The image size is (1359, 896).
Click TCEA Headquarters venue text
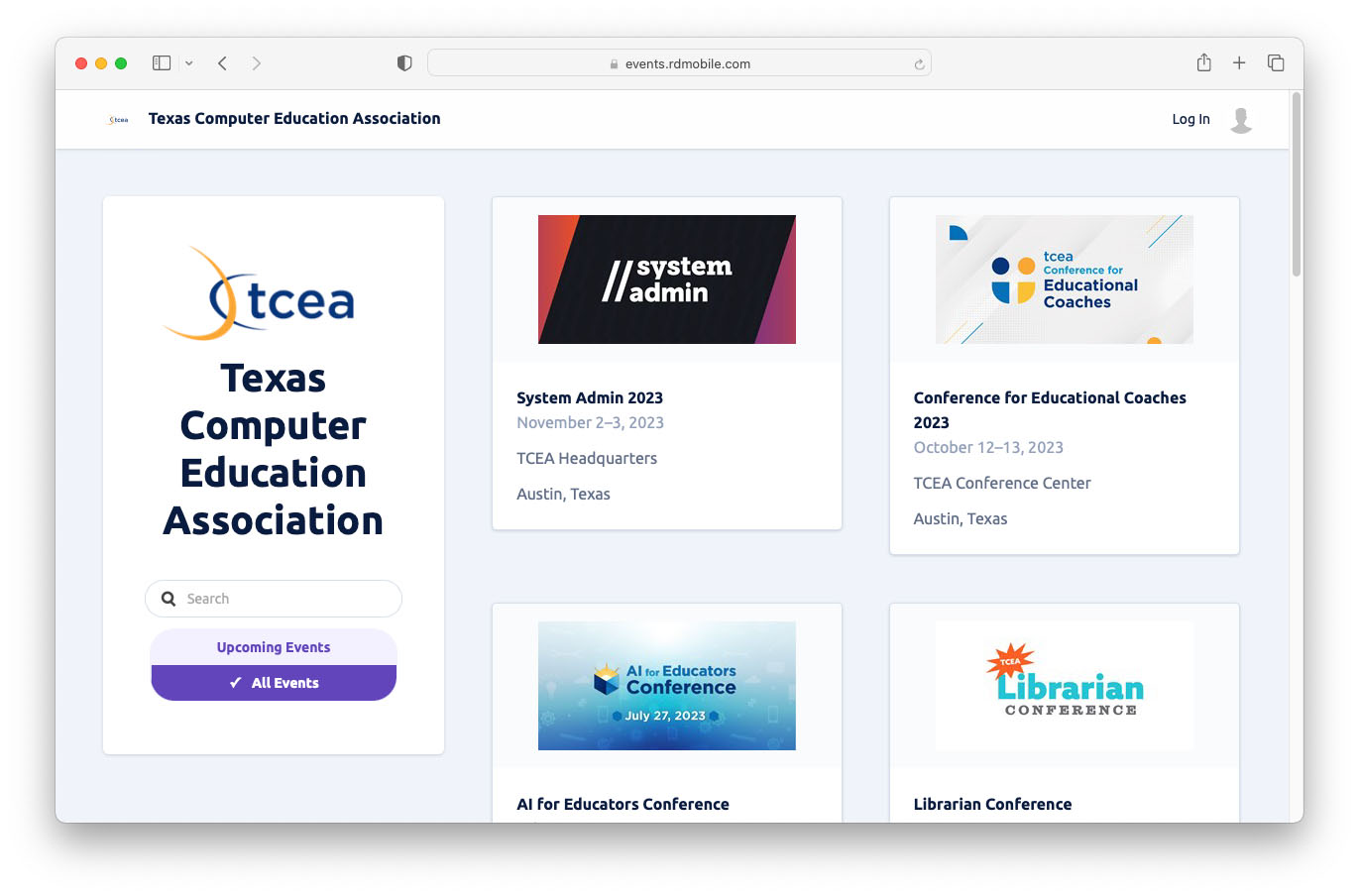[x=587, y=458]
